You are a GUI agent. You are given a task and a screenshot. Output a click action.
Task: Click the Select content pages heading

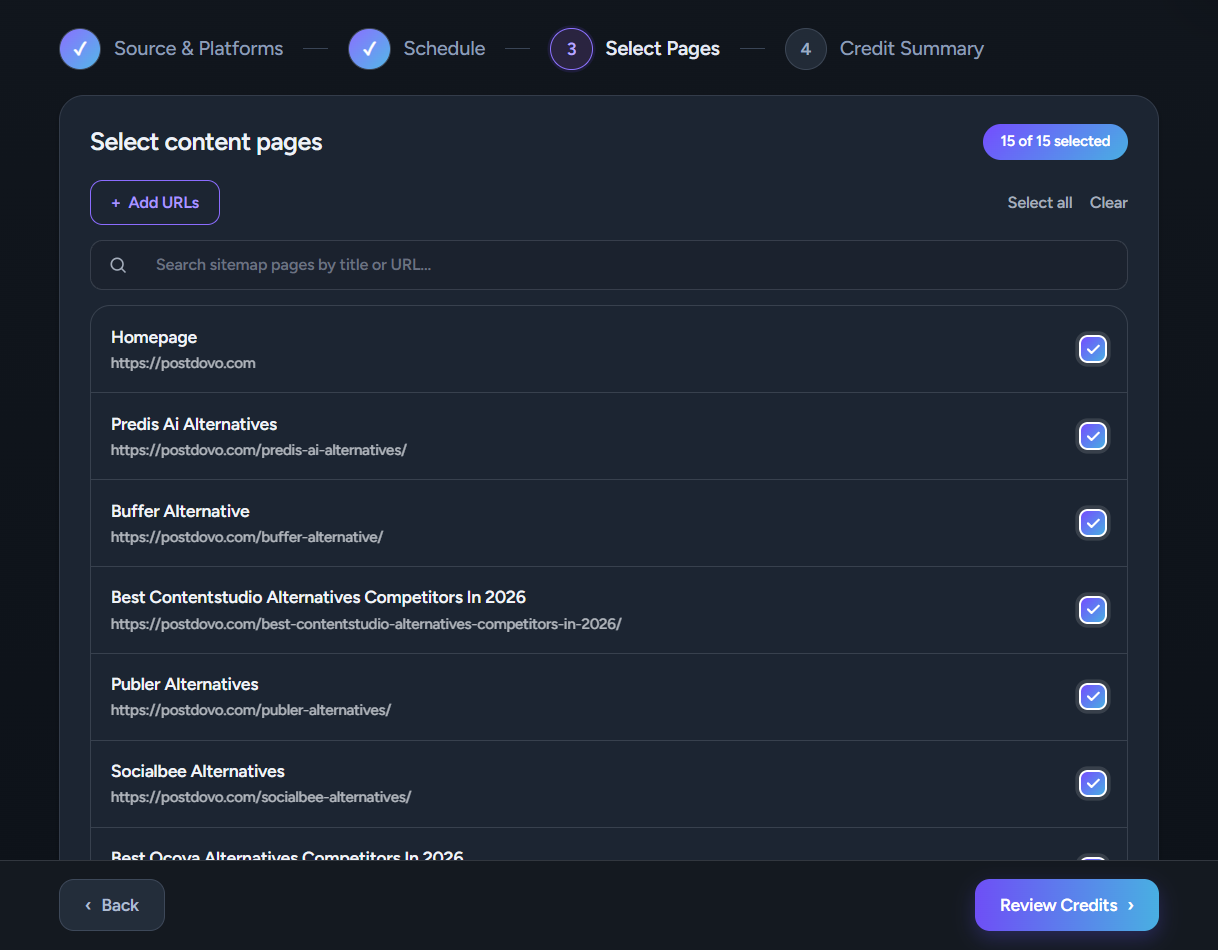pyautogui.click(x=206, y=142)
